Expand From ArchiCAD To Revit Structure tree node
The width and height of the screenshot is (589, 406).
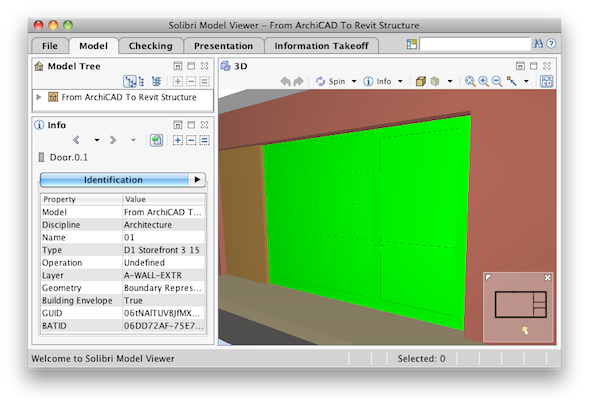click(39, 97)
